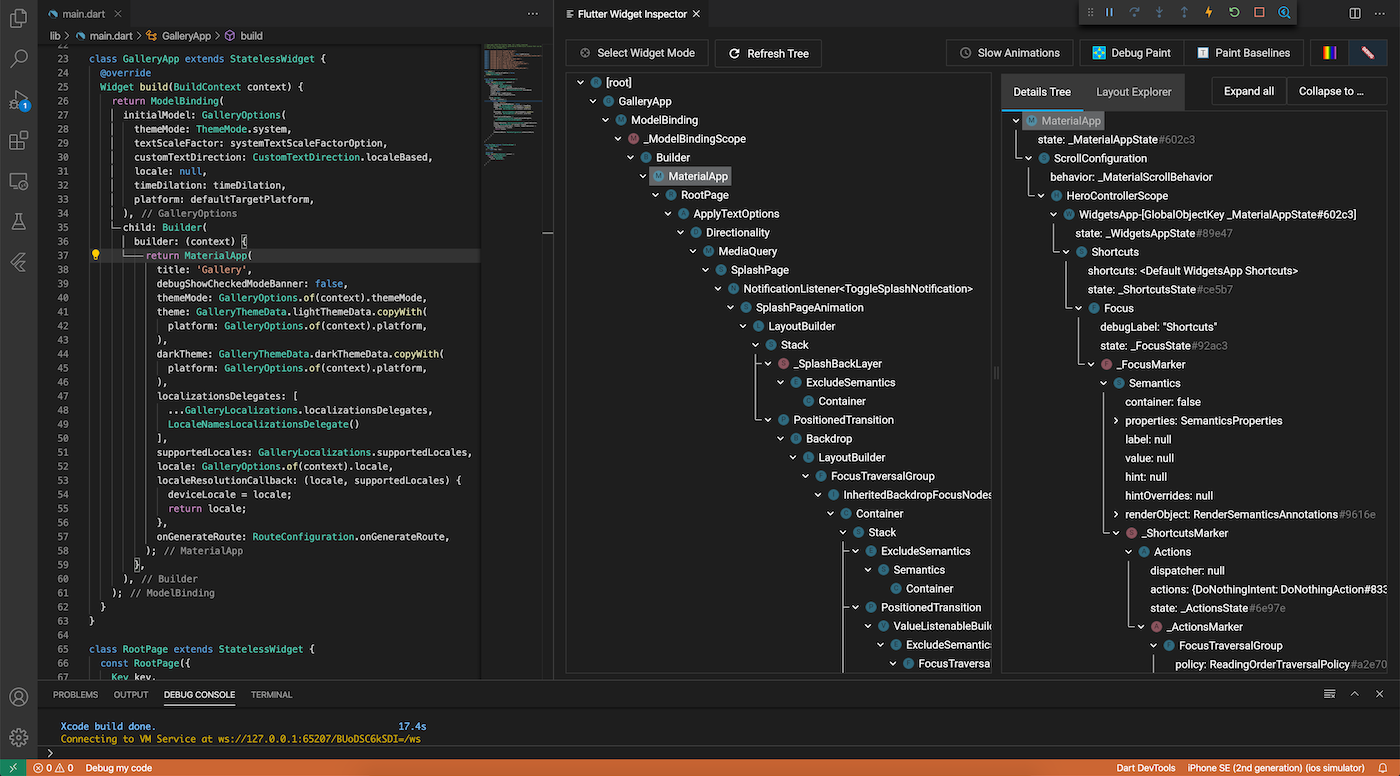1400x776 pixels.
Task: Enable Debug Paint overlay
Action: [1130, 52]
